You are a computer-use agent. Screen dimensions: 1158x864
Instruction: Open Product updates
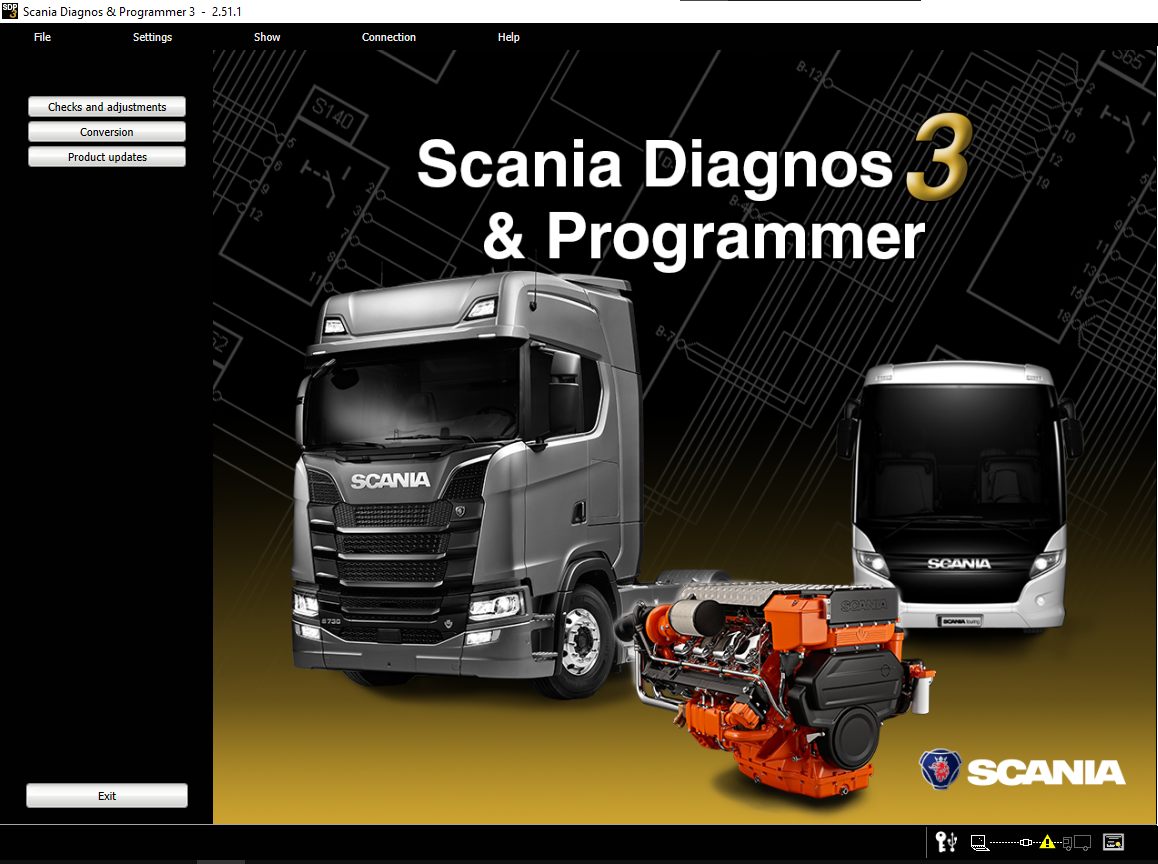click(107, 157)
